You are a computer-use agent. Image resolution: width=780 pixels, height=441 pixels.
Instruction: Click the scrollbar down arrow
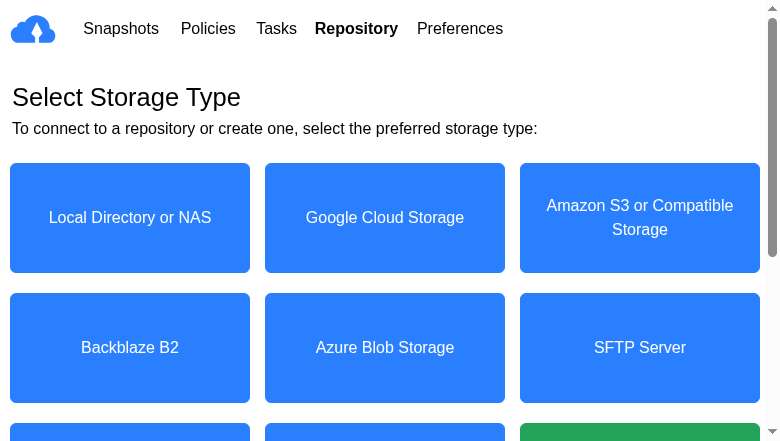[772, 433]
